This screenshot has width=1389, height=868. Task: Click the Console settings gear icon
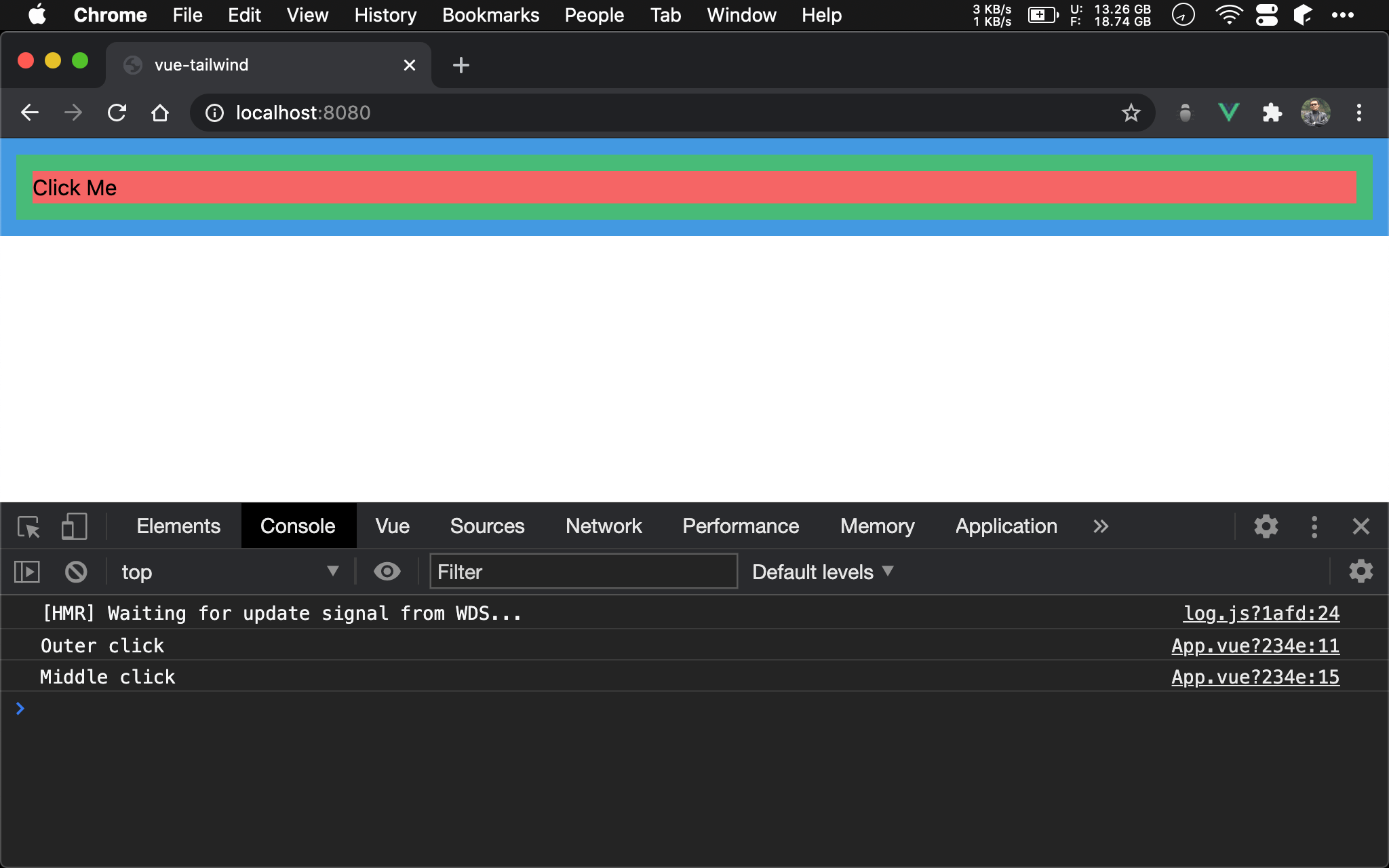(1361, 571)
